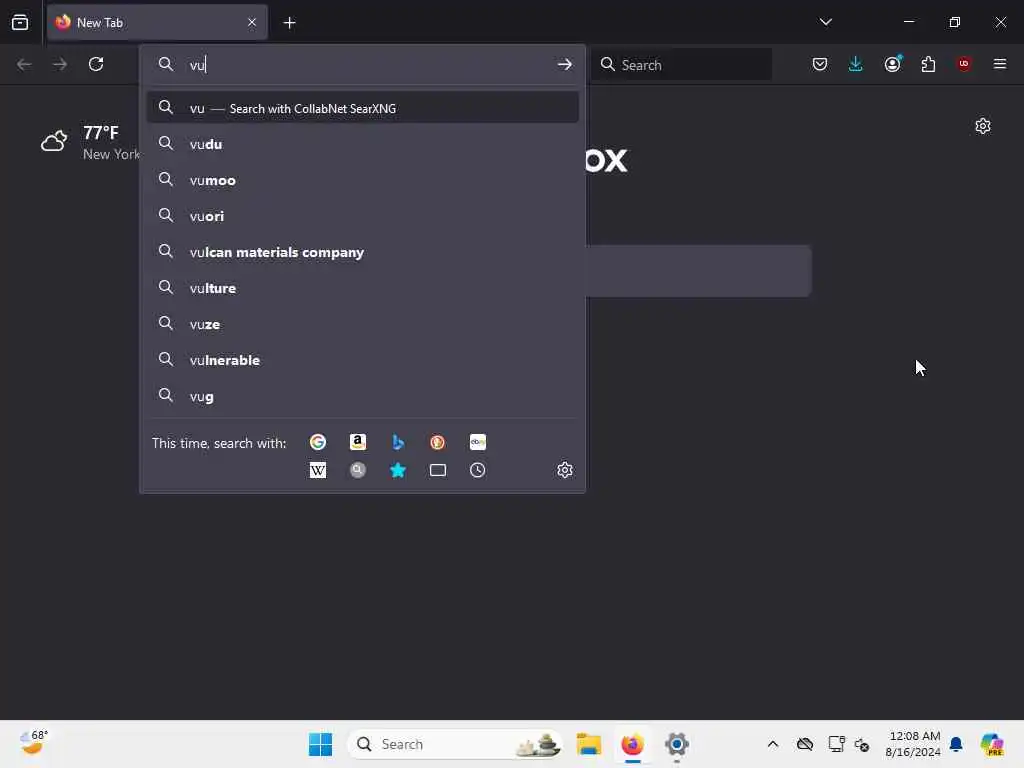
Task: Open Windows Start menu
Action: tap(321, 744)
